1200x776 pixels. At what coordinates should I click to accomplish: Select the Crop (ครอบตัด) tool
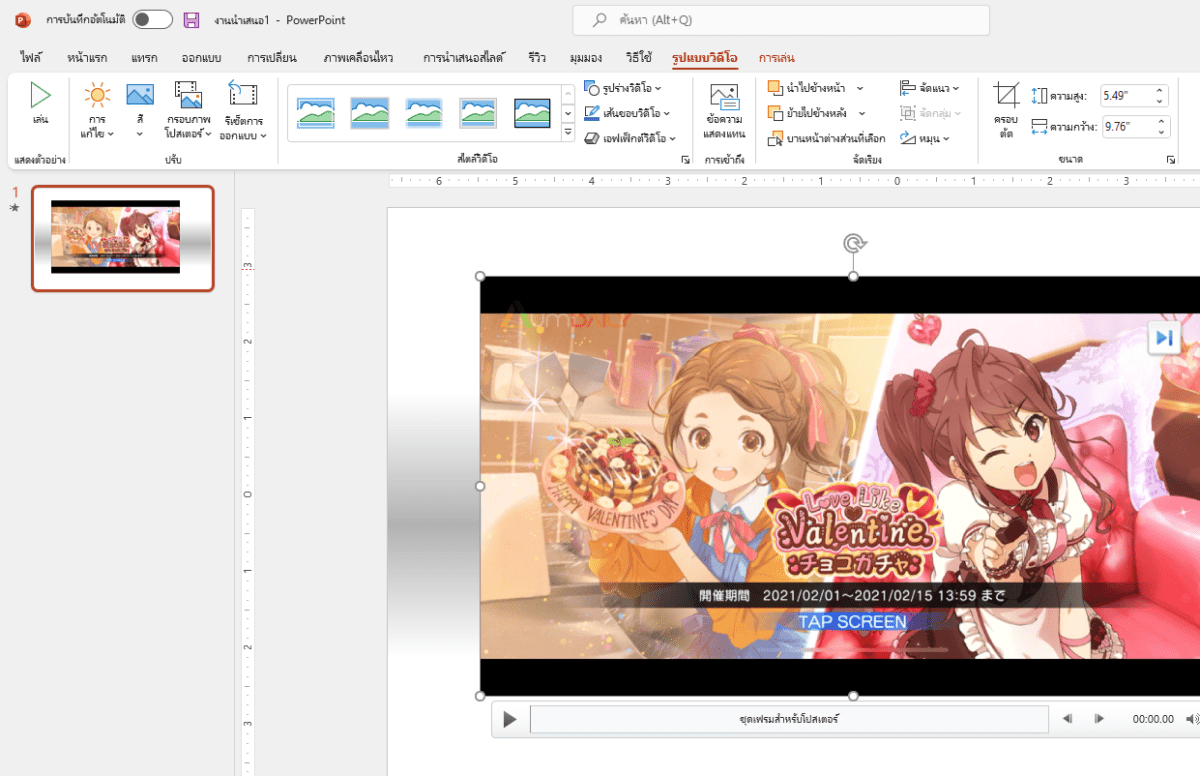[x=1006, y=96]
